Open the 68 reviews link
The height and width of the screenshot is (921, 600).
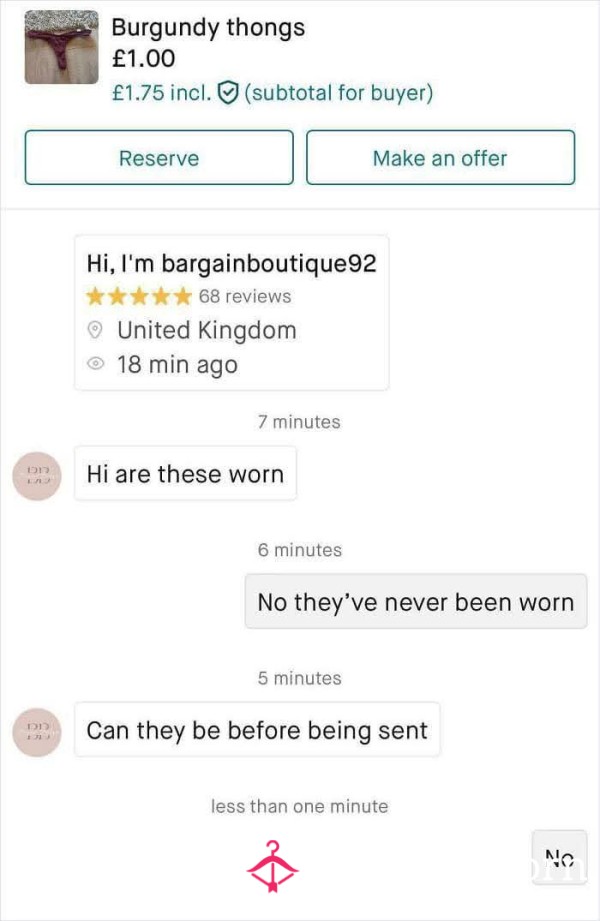tap(244, 296)
